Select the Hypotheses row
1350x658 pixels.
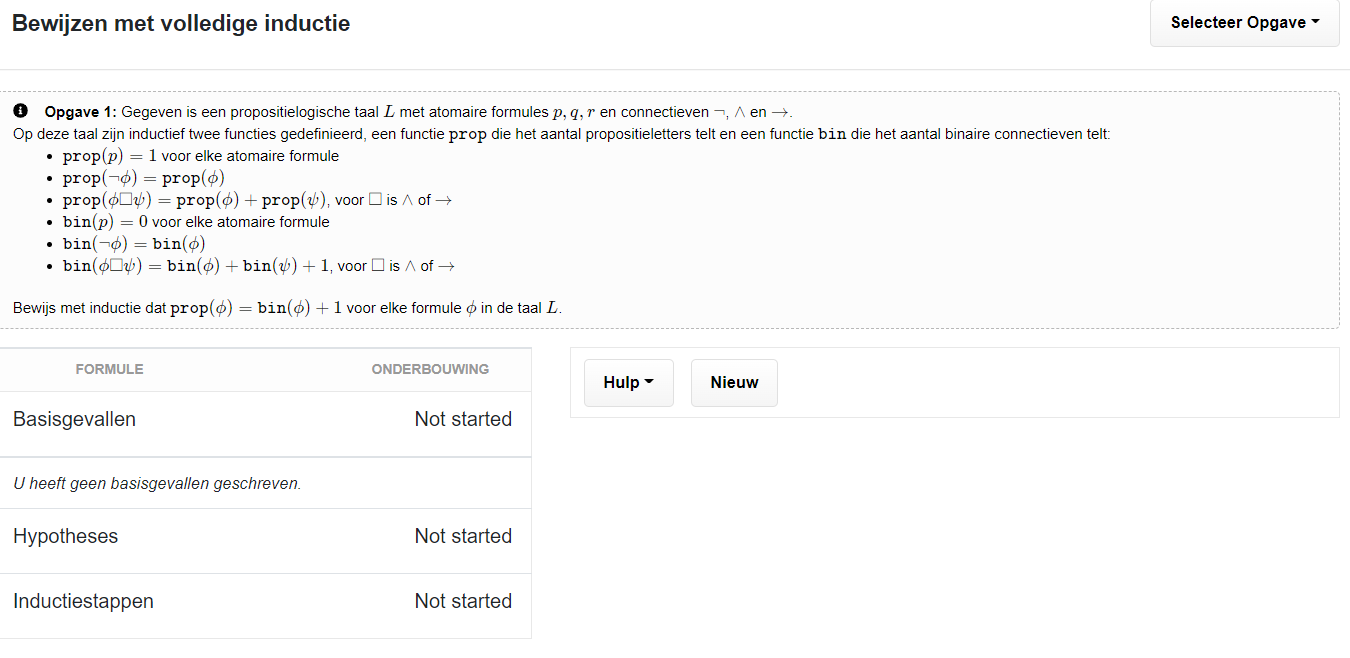point(65,536)
